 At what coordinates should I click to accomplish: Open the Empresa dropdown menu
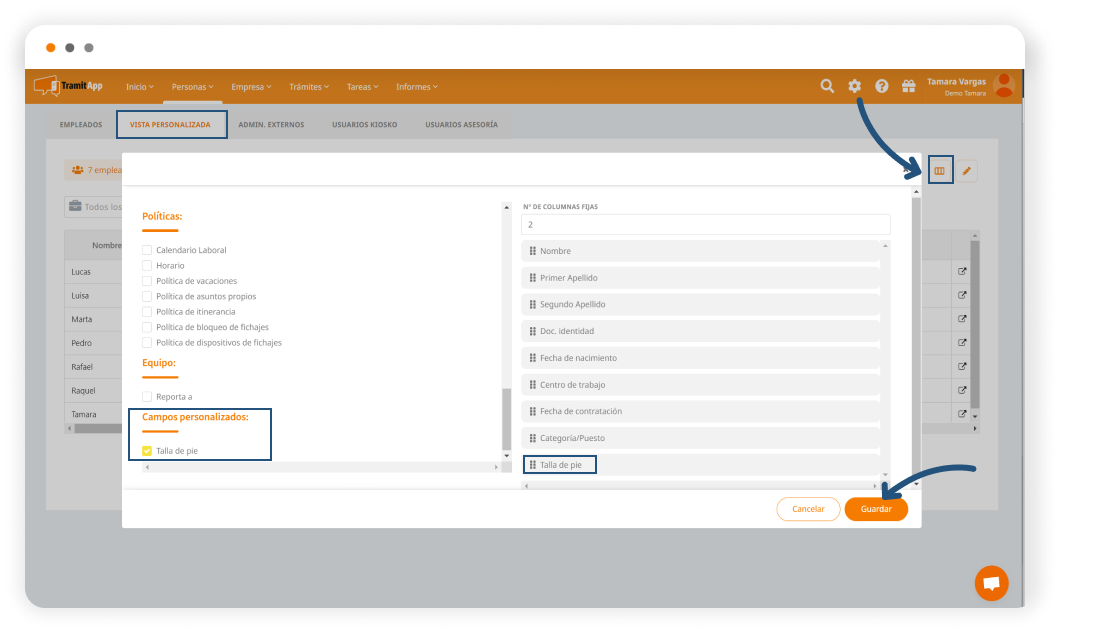click(251, 87)
